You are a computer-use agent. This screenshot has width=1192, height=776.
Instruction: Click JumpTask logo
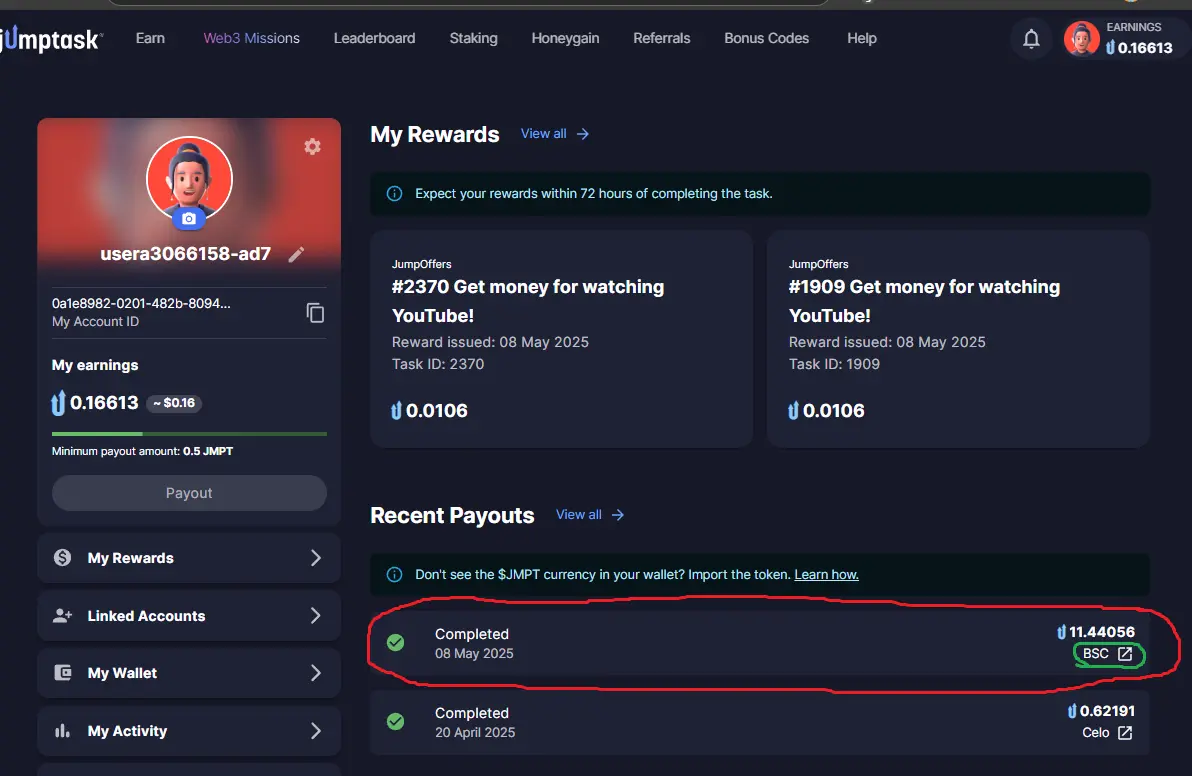pyautogui.click(x=50, y=40)
